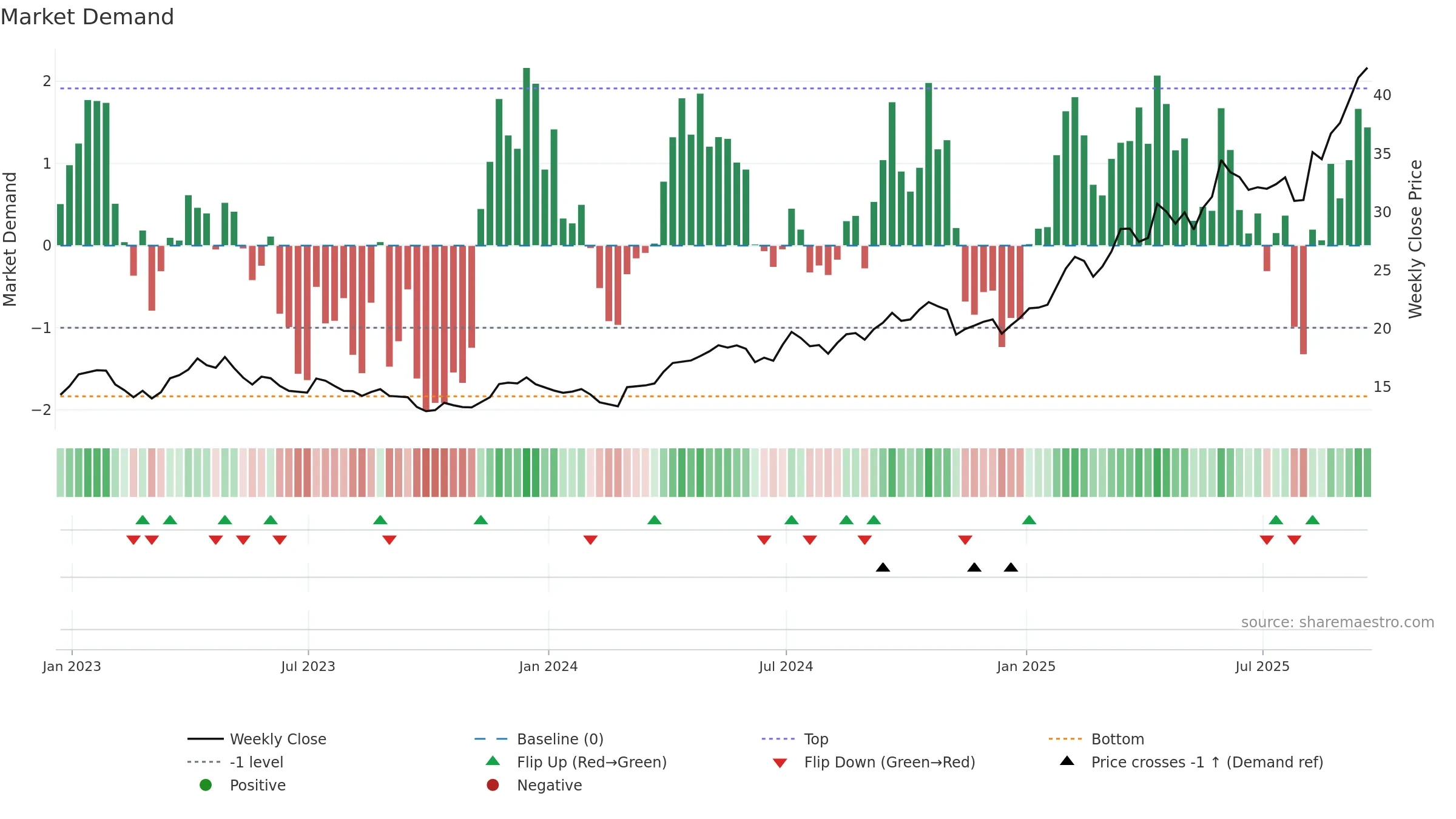Click the Jan 2025 axis label
This screenshot has height=819, width=1456.
[x=1026, y=667]
